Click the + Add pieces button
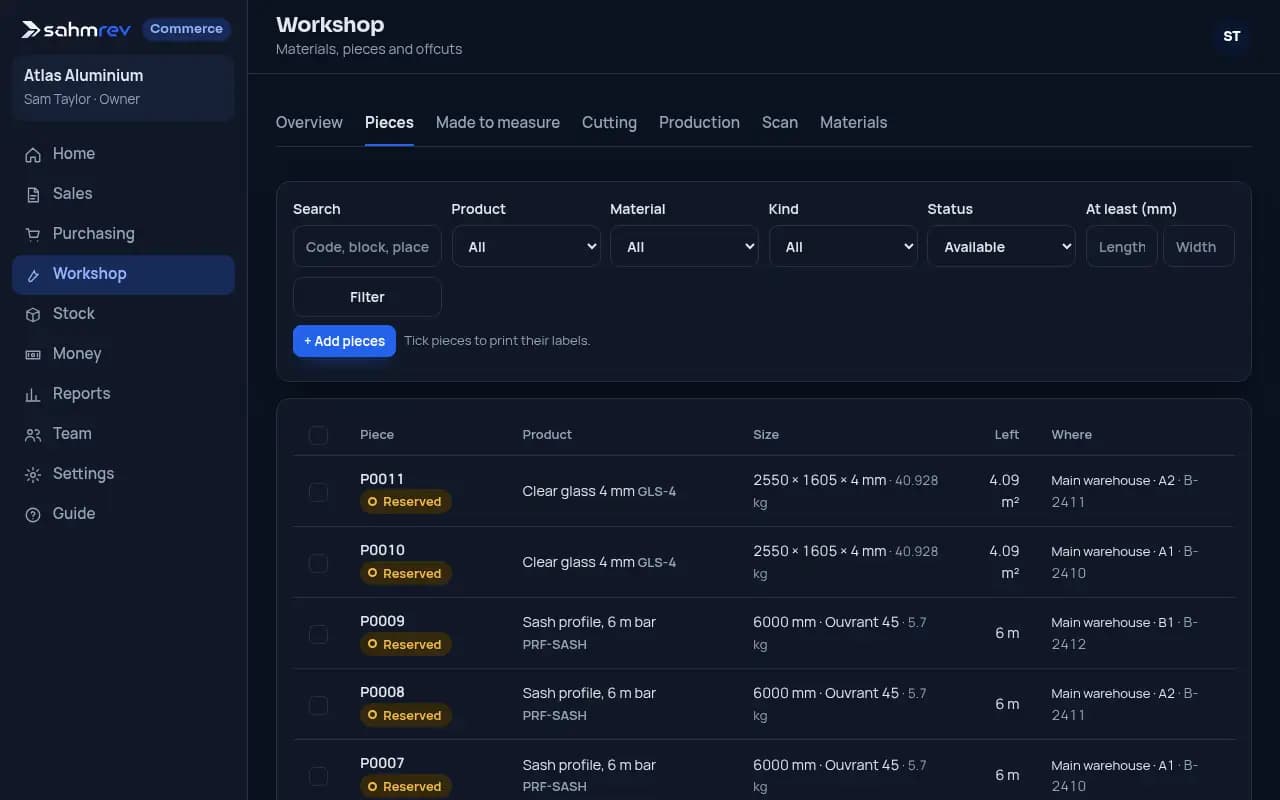This screenshot has height=800, width=1280. (344, 341)
